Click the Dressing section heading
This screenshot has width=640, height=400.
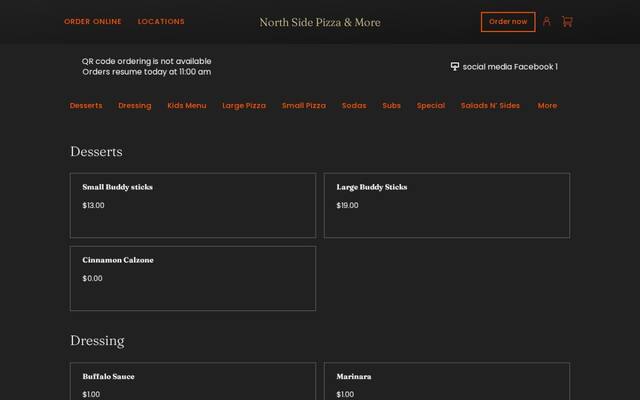point(97,341)
